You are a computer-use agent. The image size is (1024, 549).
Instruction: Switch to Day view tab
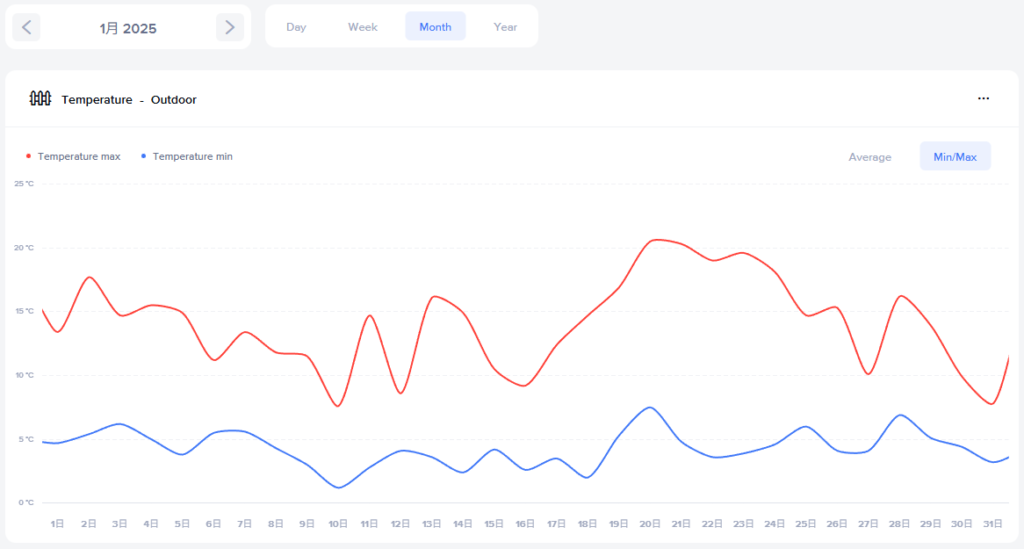296,27
